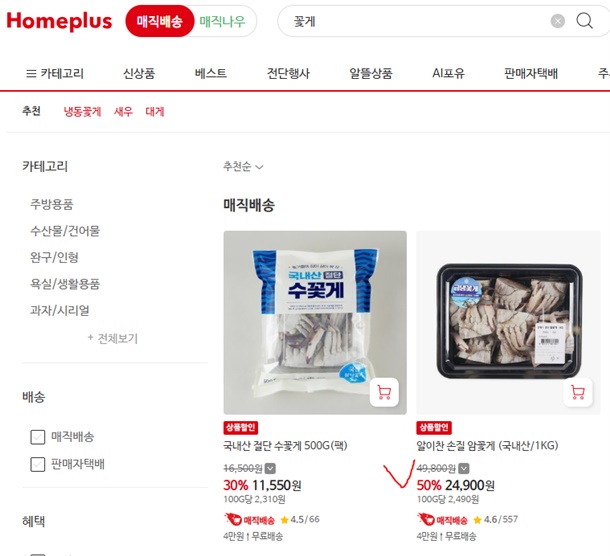Expand price details beside 16,500원

pos(270,468)
